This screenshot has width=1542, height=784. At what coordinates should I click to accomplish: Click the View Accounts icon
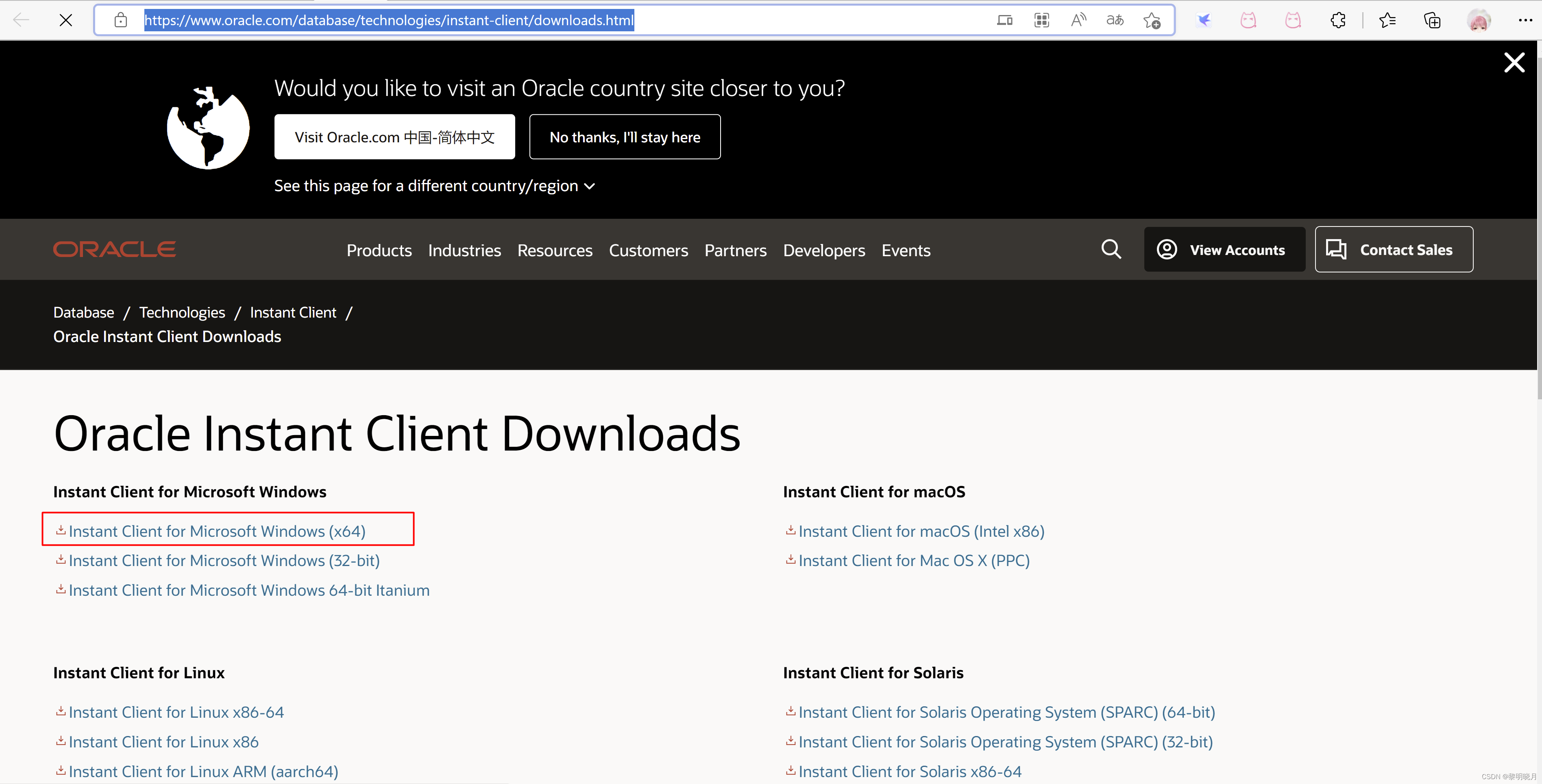pyautogui.click(x=1167, y=249)
